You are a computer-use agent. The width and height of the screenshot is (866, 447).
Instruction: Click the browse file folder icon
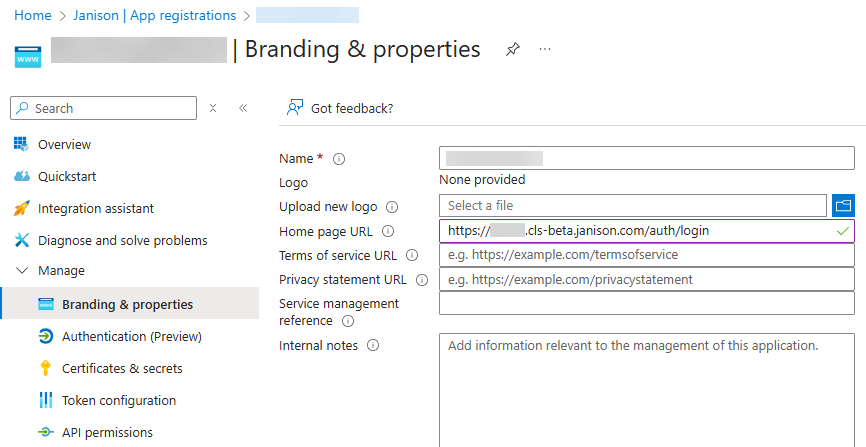click(843, 206)
